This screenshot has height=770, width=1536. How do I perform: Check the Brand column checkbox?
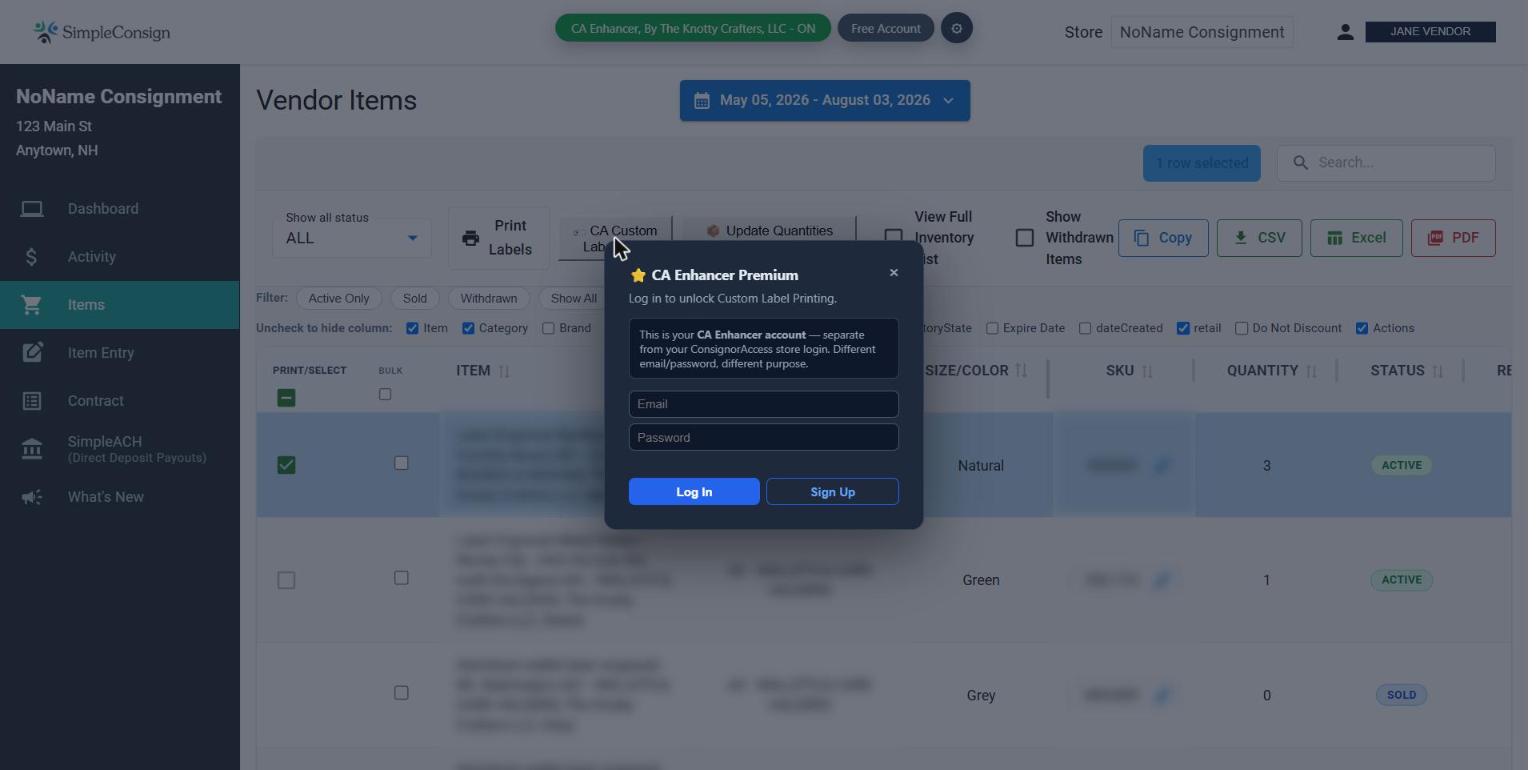pos(548,328)
